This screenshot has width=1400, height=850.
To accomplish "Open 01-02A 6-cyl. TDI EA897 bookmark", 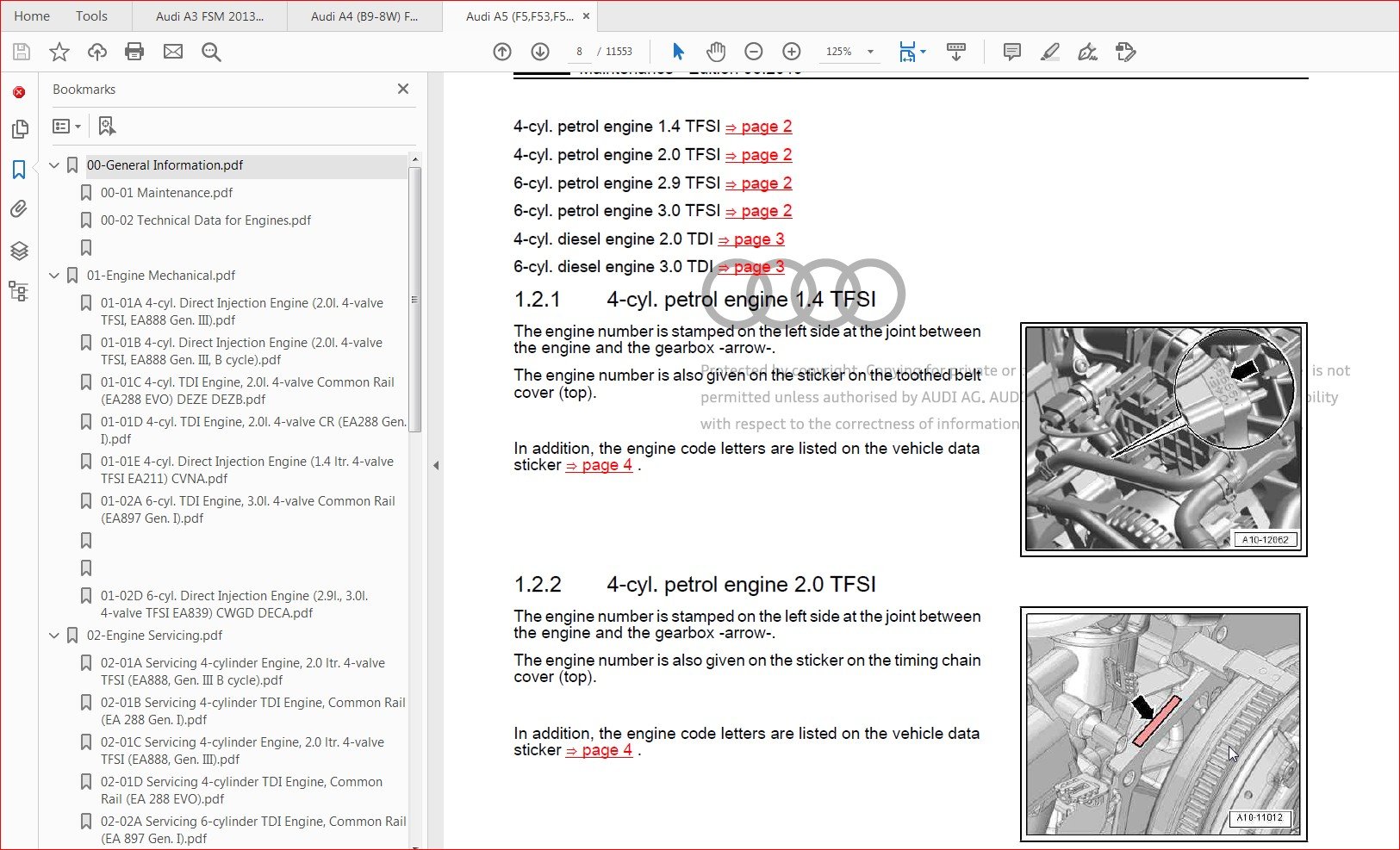I will pos(247,510).
